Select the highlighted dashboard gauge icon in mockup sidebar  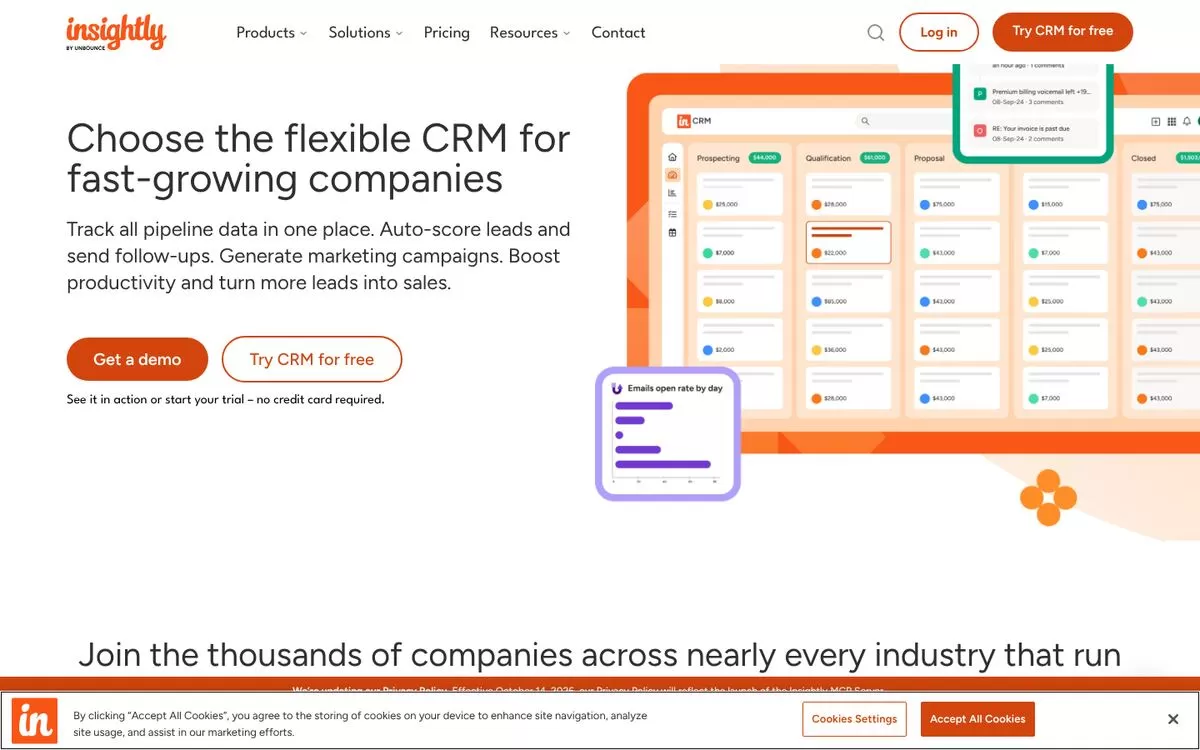[672, 175]
